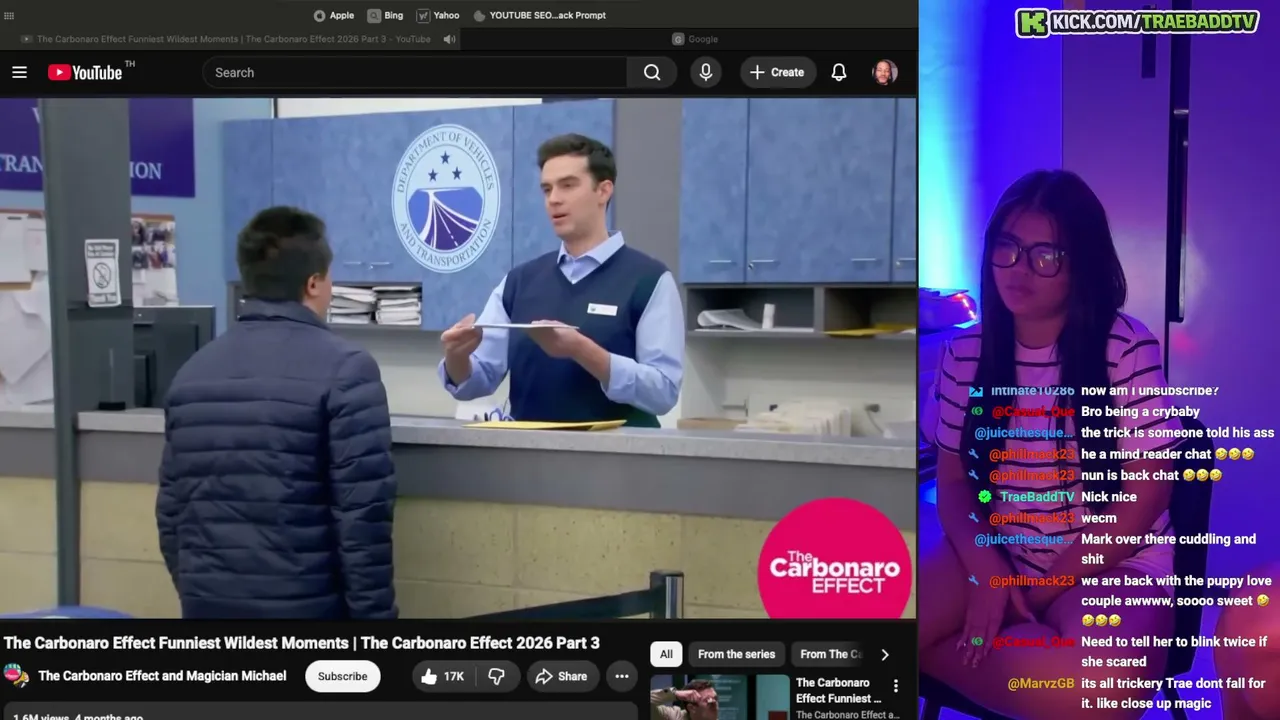Open the Bing bookmark favicon
Screen dimensions: 1280x720
click(x=374, y=15)
